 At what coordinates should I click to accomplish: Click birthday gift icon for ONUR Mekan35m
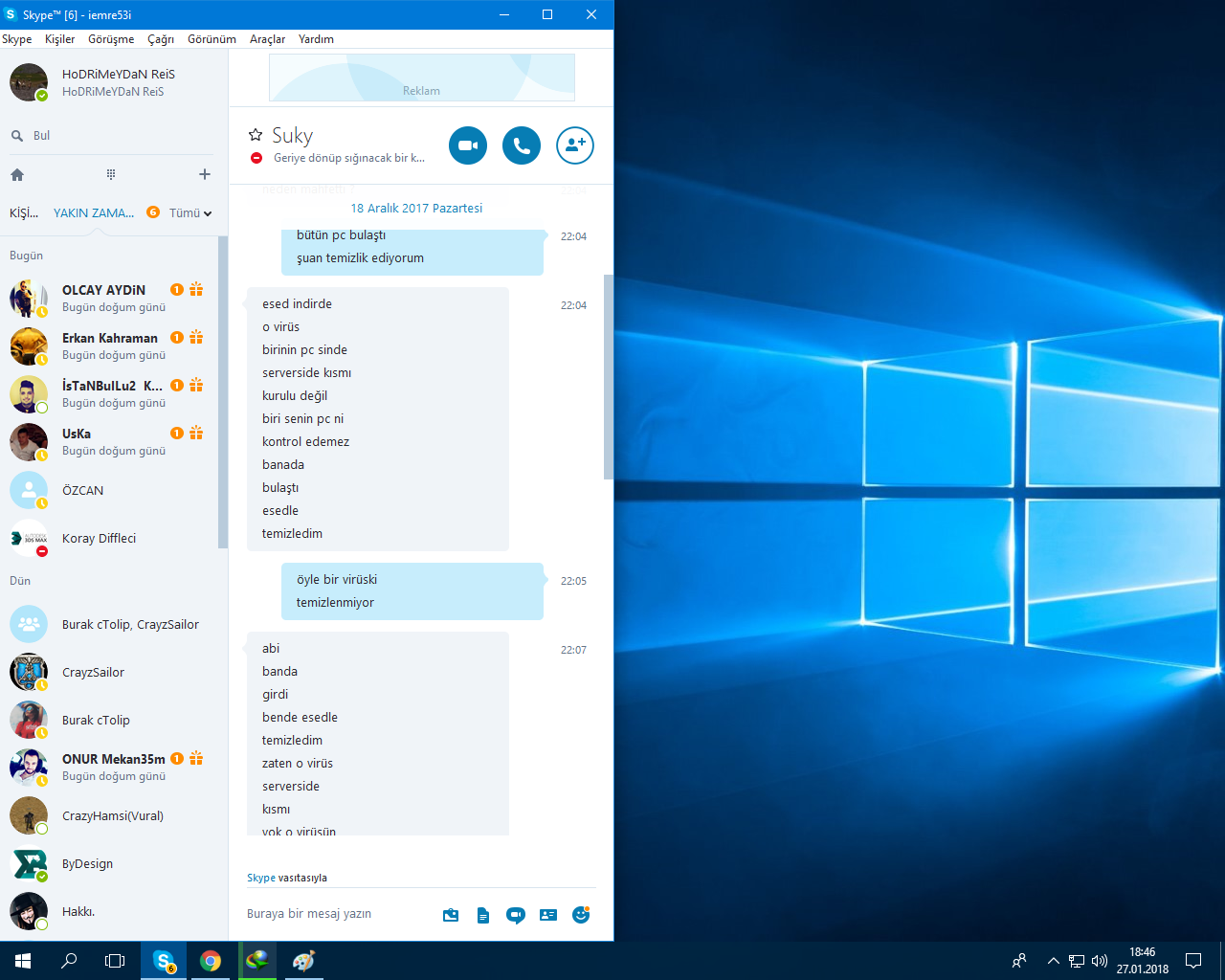pos(196,758)
